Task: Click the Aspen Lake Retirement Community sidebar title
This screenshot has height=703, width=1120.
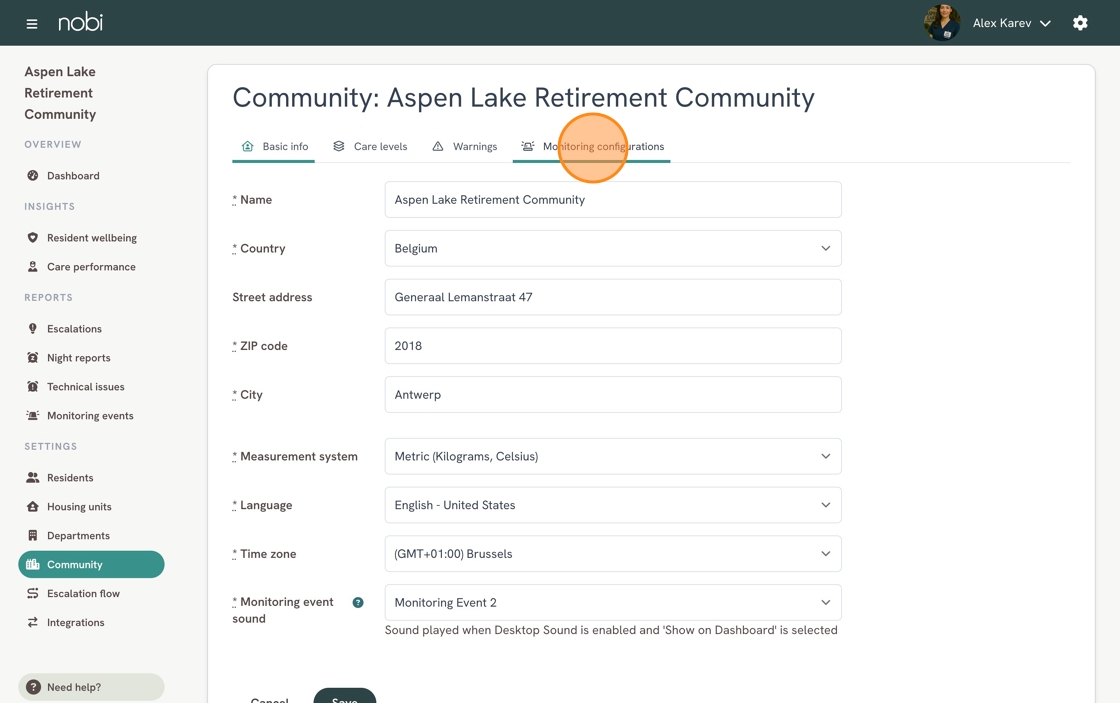Action: click(x=60, y=93)
